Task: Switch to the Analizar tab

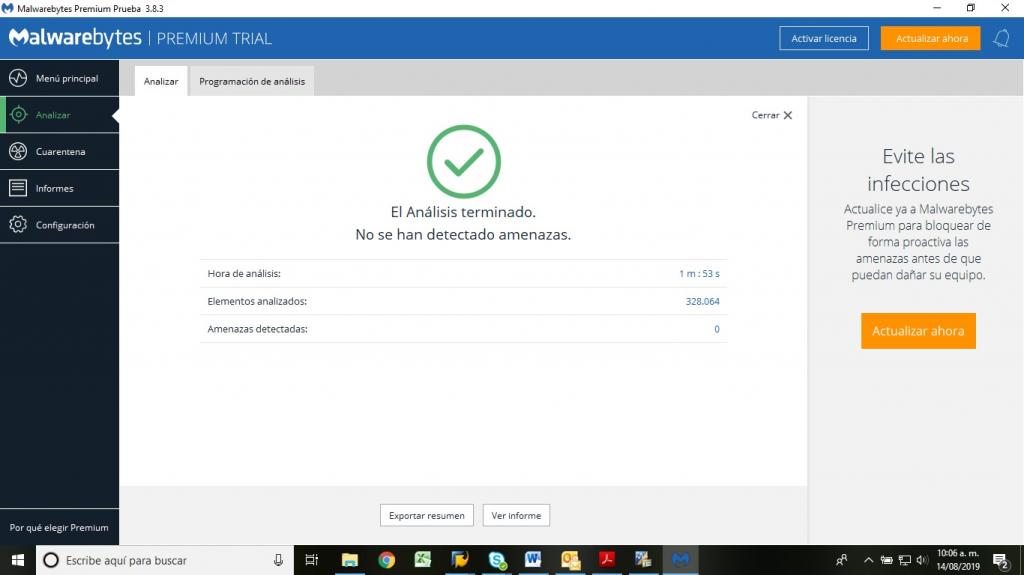Action: [161, 81]
